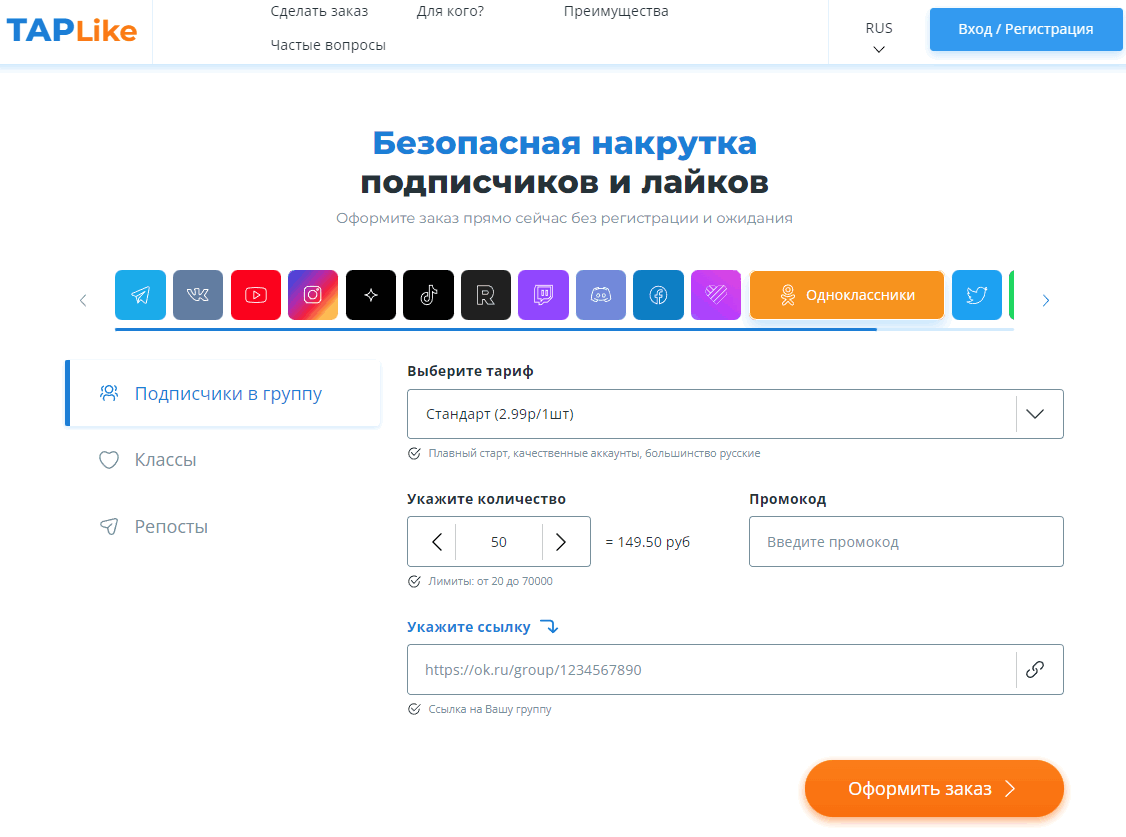This screenshot has width=1126, height=837.
Task: Select the VK service icon
Action: pos(197,295)
